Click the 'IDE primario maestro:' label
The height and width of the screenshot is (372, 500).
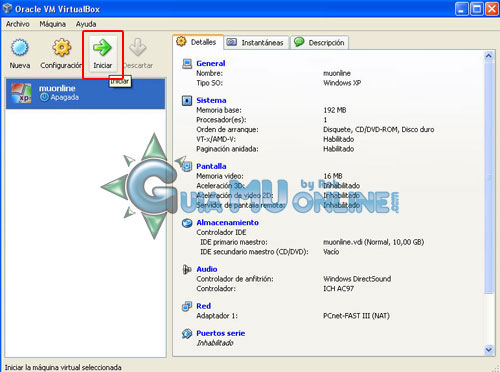[x=234, y=242]
